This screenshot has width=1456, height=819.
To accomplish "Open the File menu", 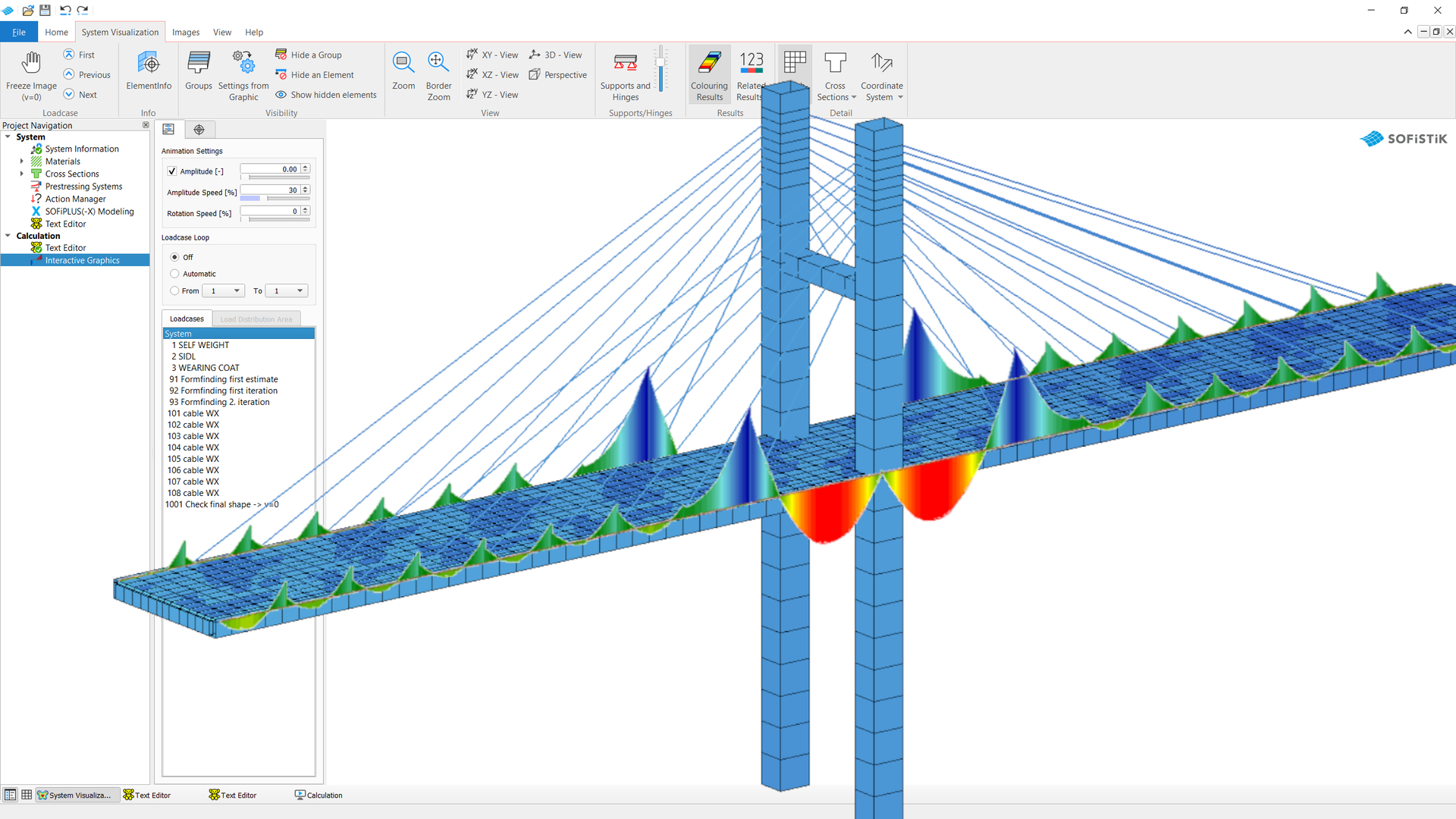I will (19, 32).
